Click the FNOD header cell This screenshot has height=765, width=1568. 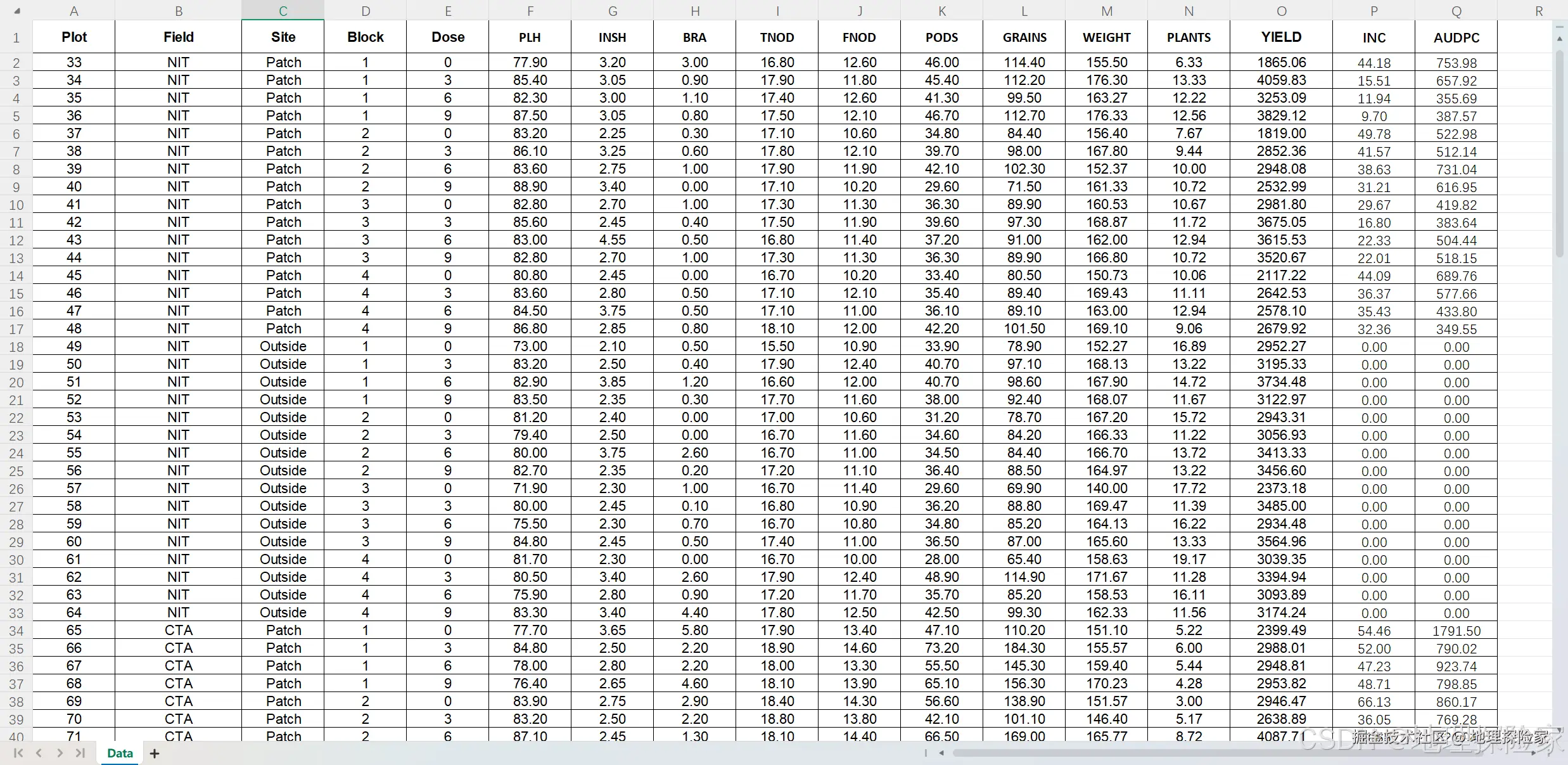click(x=860, y=37)
